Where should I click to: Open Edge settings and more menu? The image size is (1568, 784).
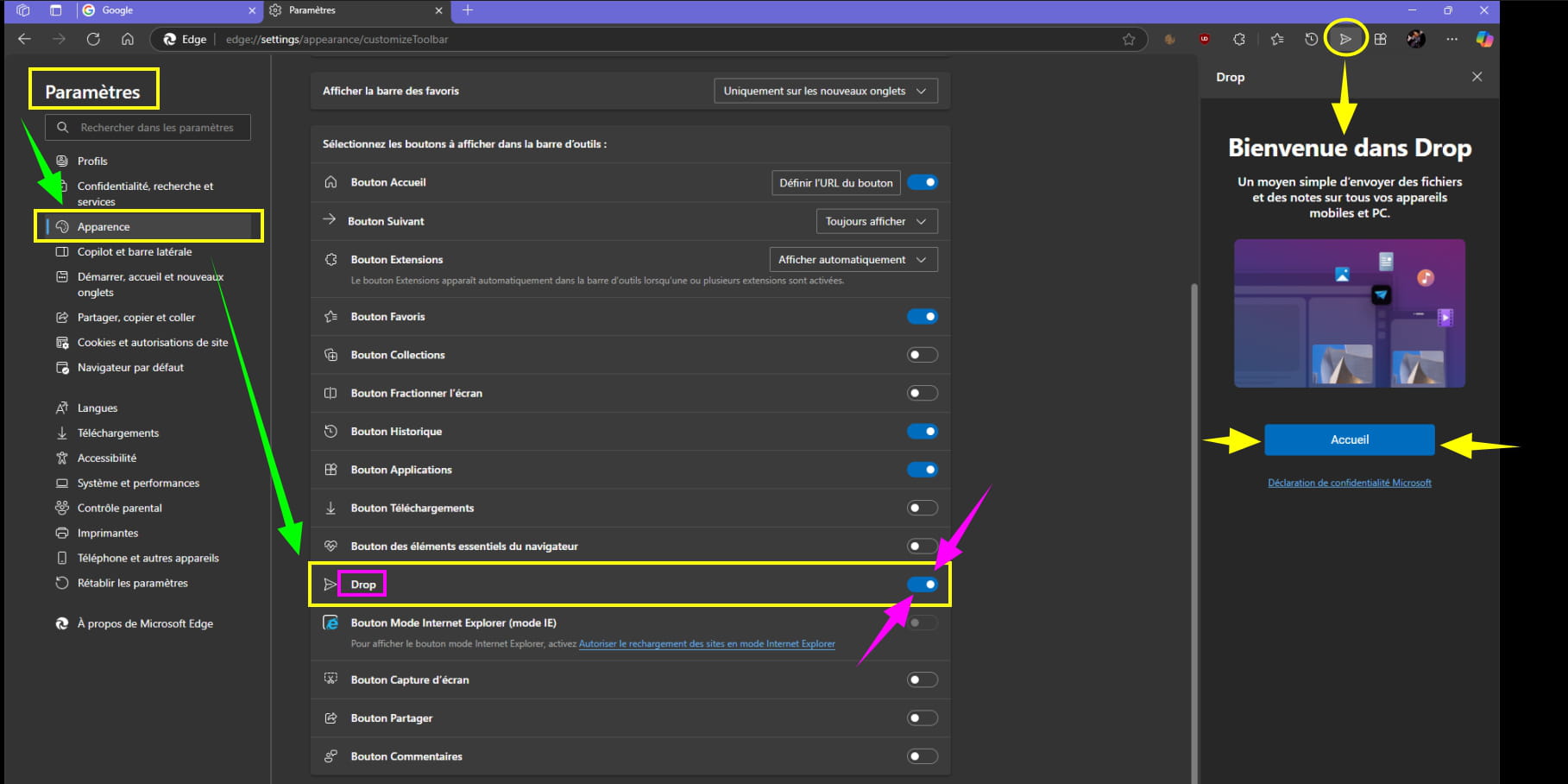coord(1452,39)
